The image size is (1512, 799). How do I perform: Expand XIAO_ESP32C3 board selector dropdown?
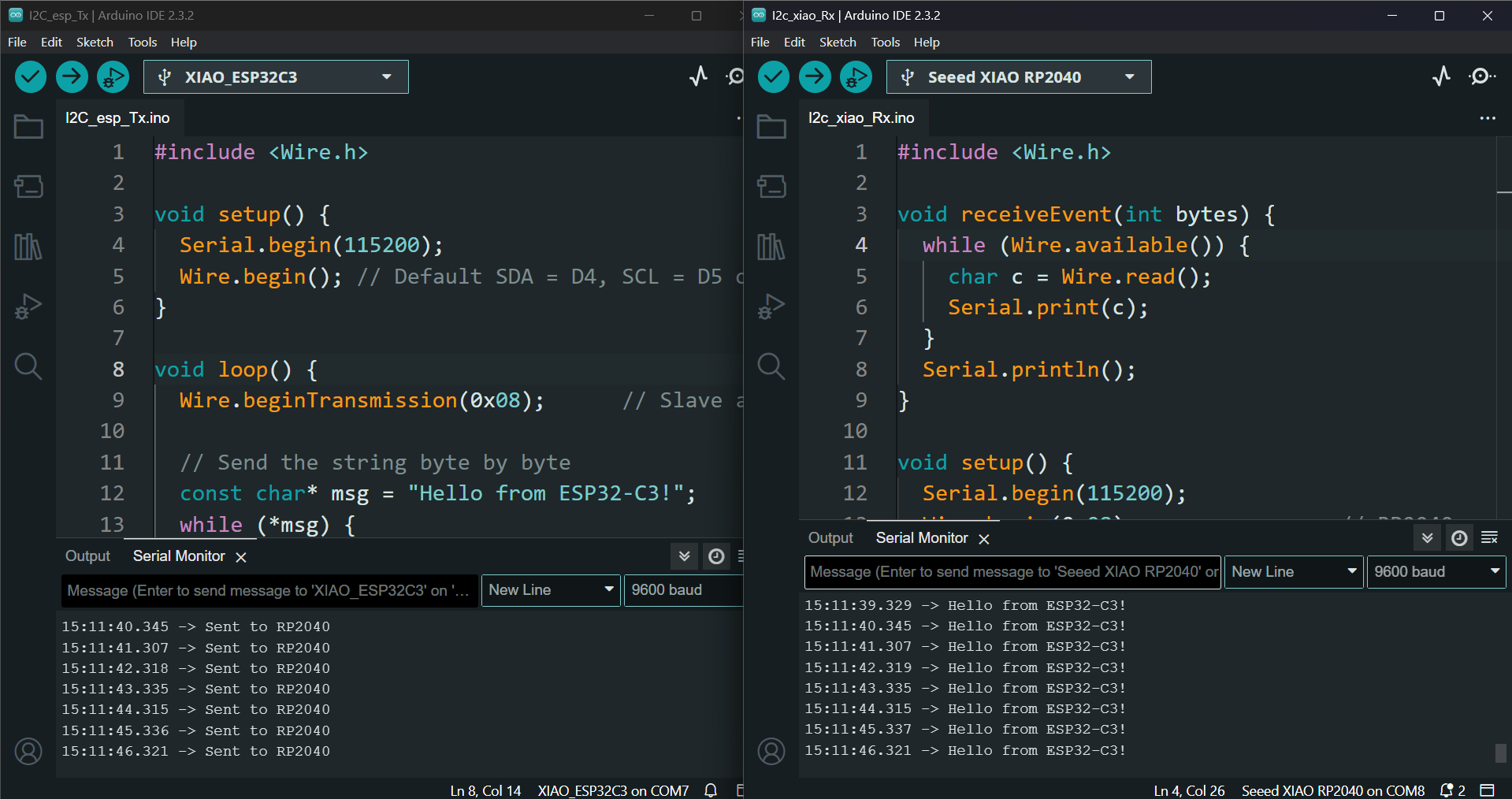point(276,76)
